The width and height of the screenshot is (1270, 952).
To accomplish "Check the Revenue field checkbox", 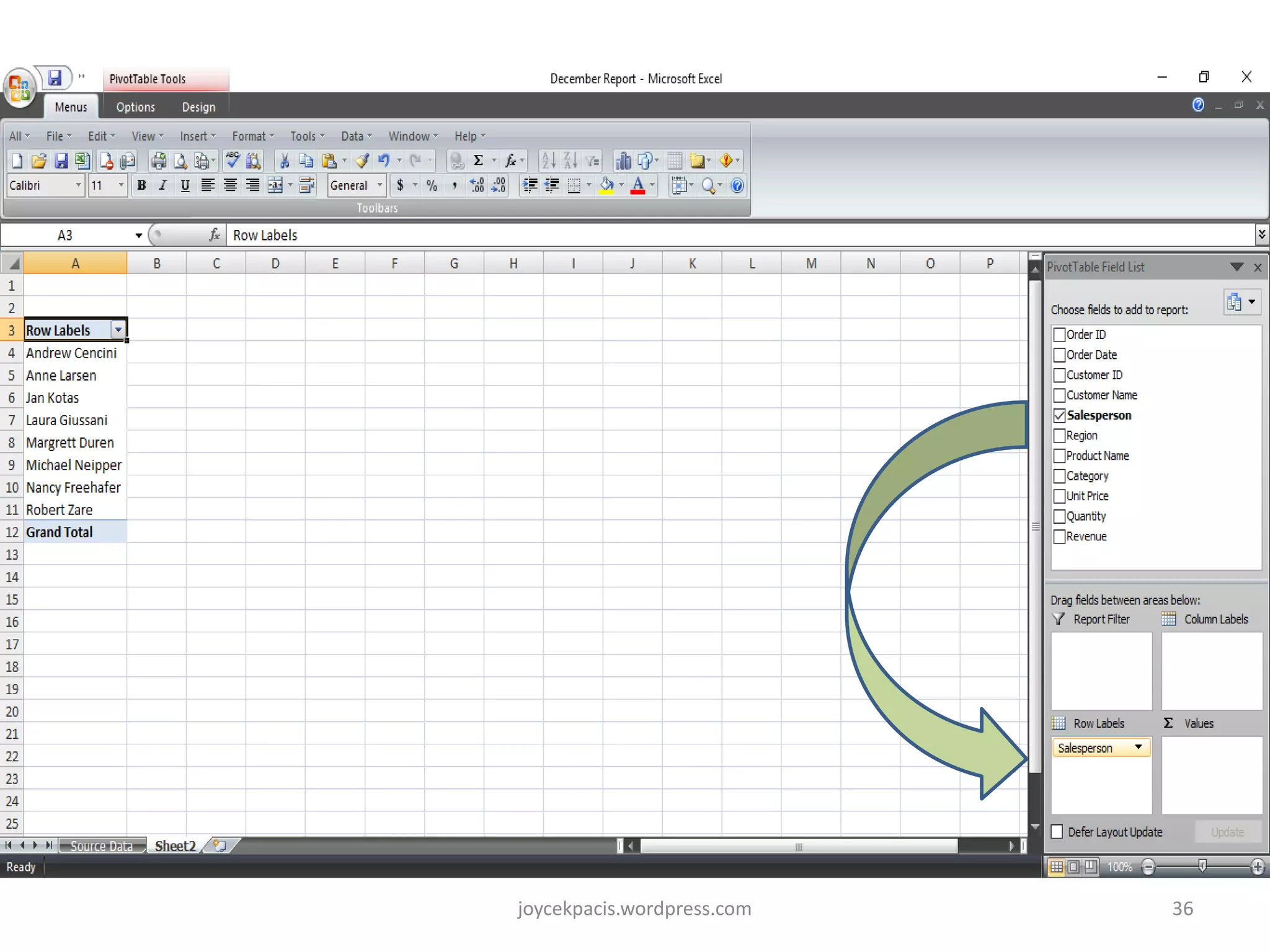I will (1060, 537).
